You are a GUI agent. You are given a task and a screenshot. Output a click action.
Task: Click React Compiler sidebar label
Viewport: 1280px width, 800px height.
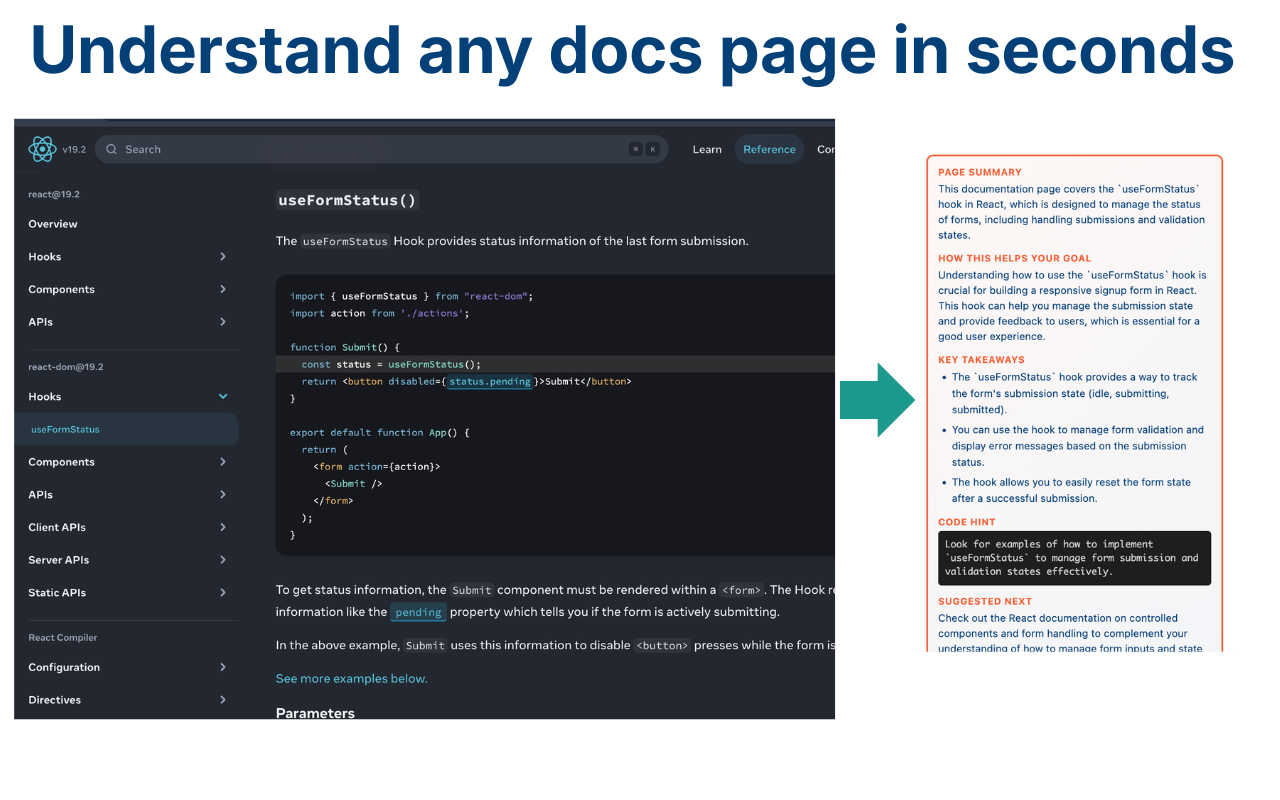pyautogui.click(x=63, y=638)
